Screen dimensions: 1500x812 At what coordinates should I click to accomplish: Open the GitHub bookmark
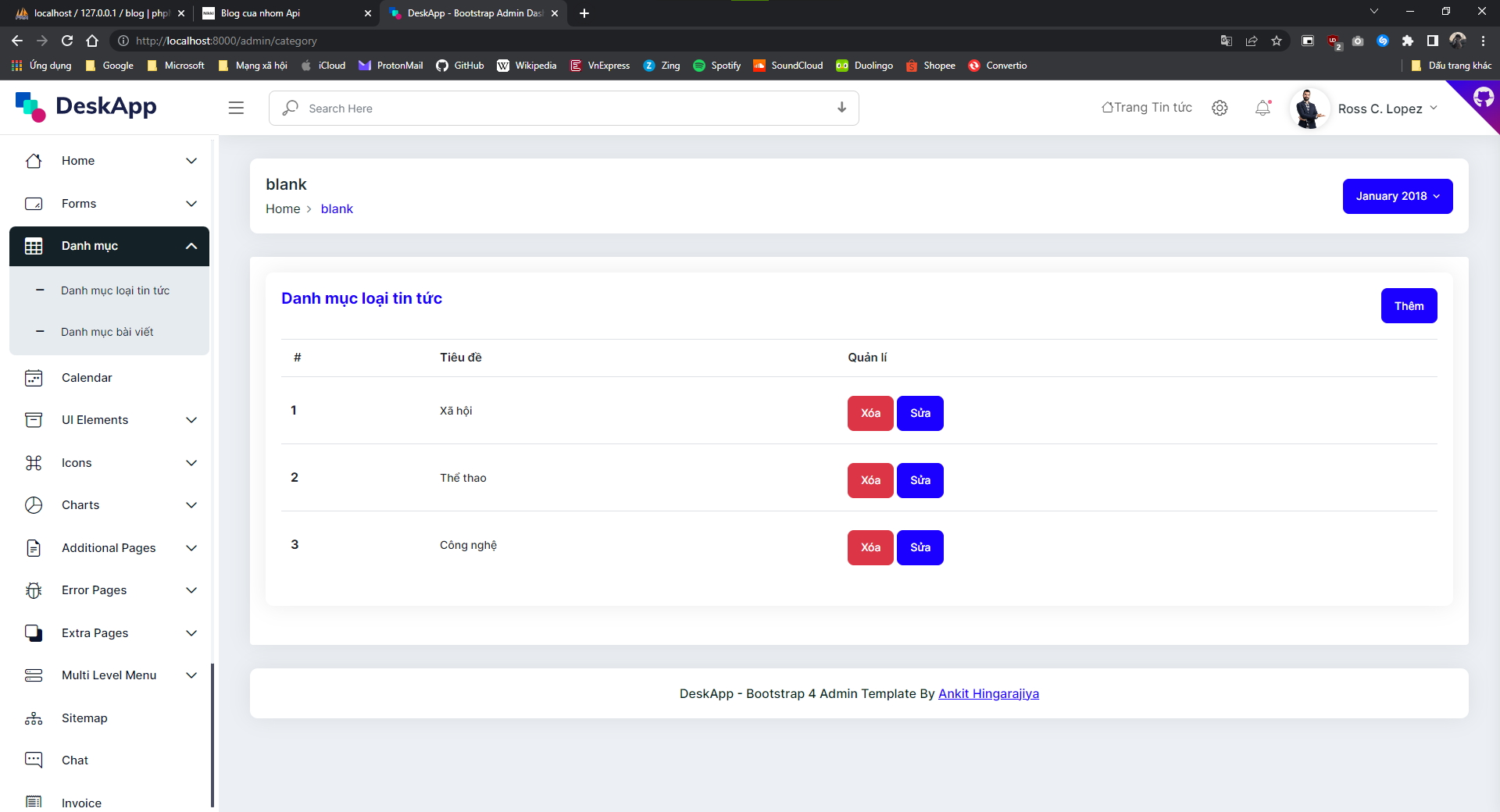(460, 66)
